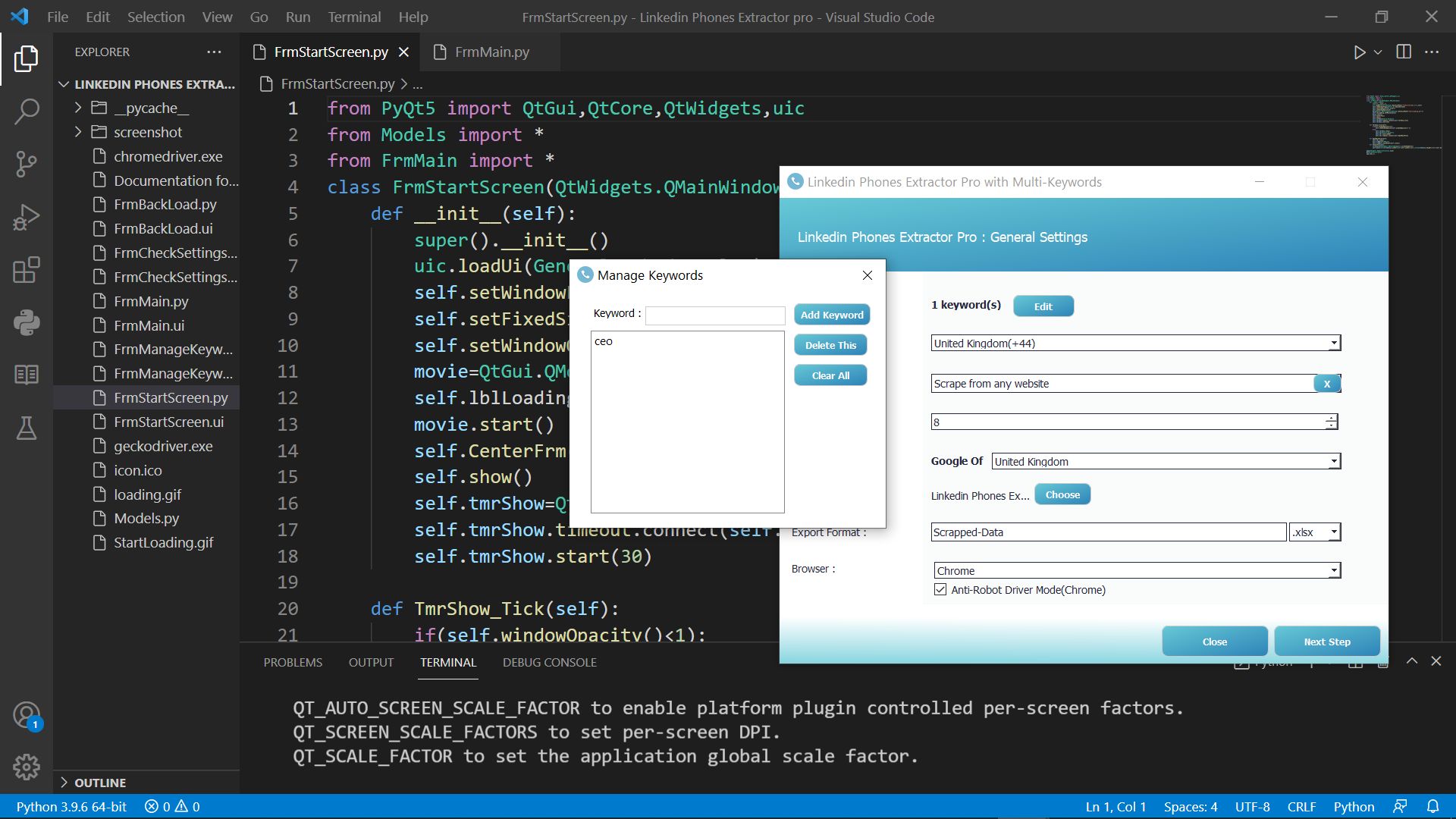
Task: Switch to the OUTPUT panel tab
Action: point(371,662)
